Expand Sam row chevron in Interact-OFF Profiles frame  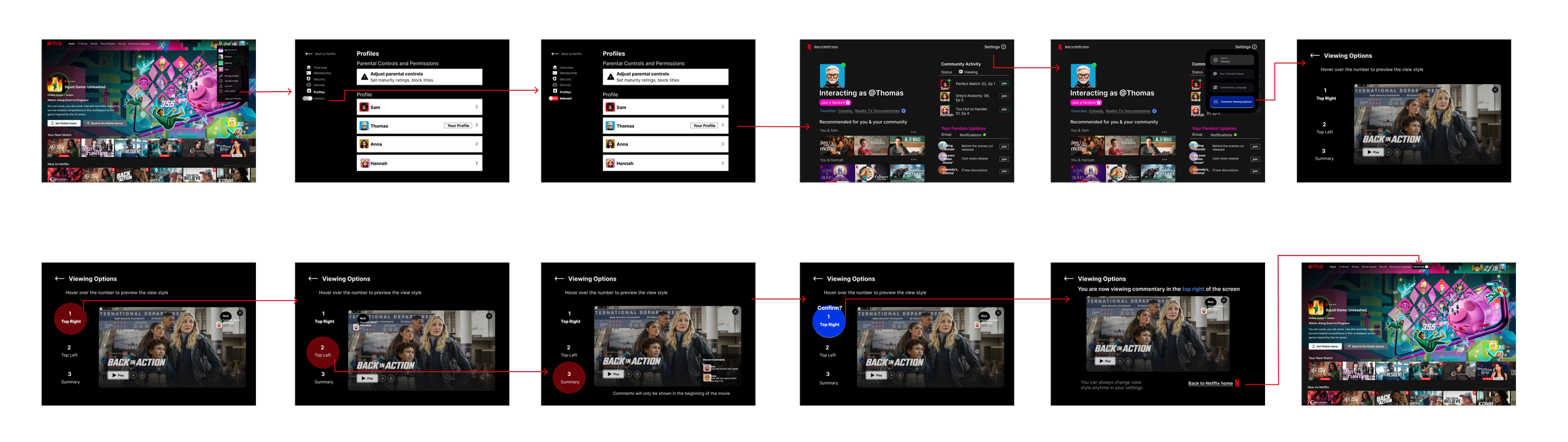tap(477, 107)
